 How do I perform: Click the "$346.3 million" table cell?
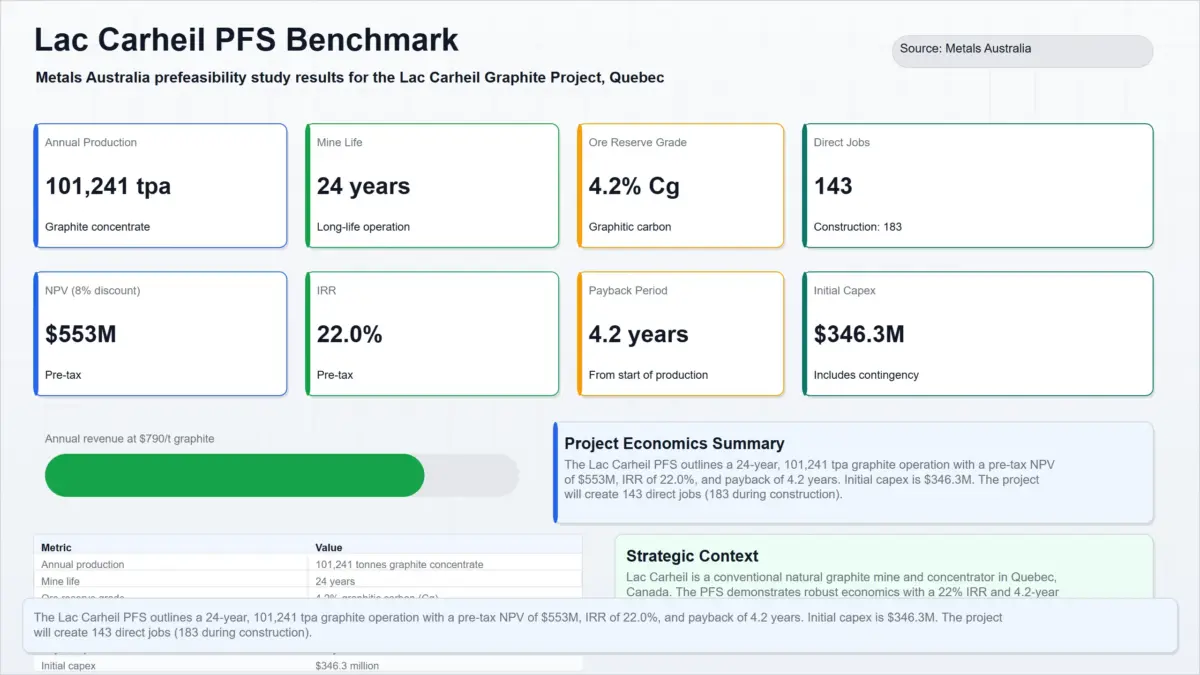tap(347, 665)
